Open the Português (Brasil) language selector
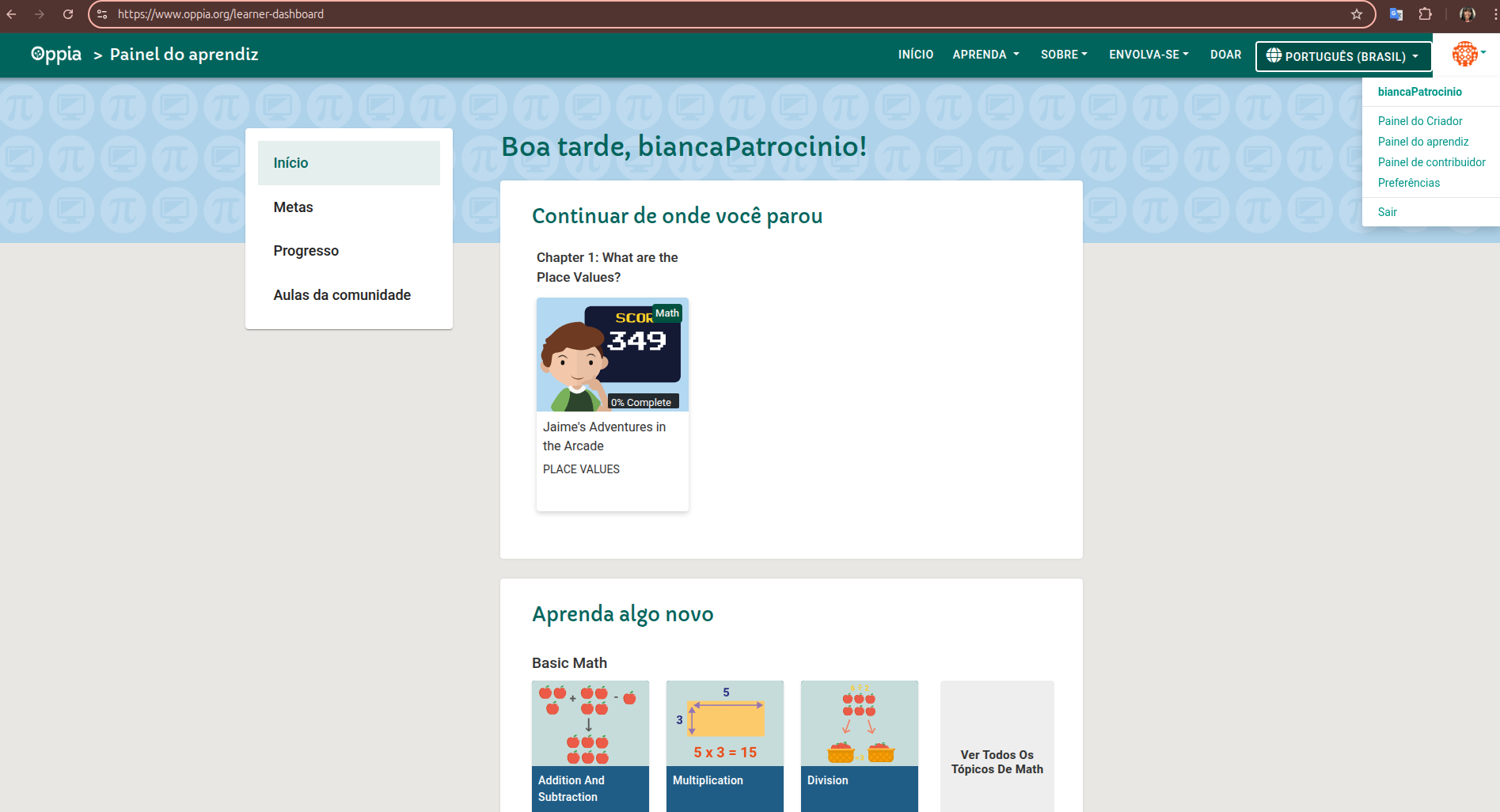The width and height of the screenshot is (1500, 812). [1343, 56]
